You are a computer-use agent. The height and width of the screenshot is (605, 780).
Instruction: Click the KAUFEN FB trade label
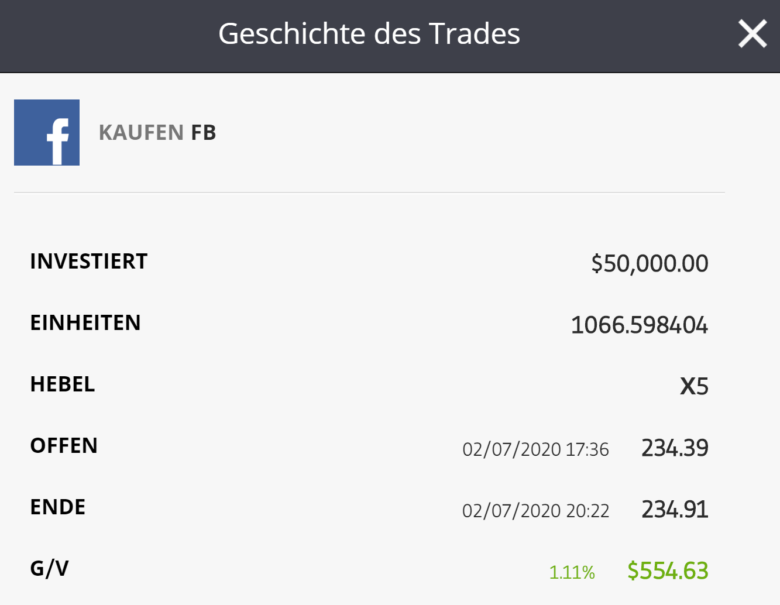click(157, 132)
